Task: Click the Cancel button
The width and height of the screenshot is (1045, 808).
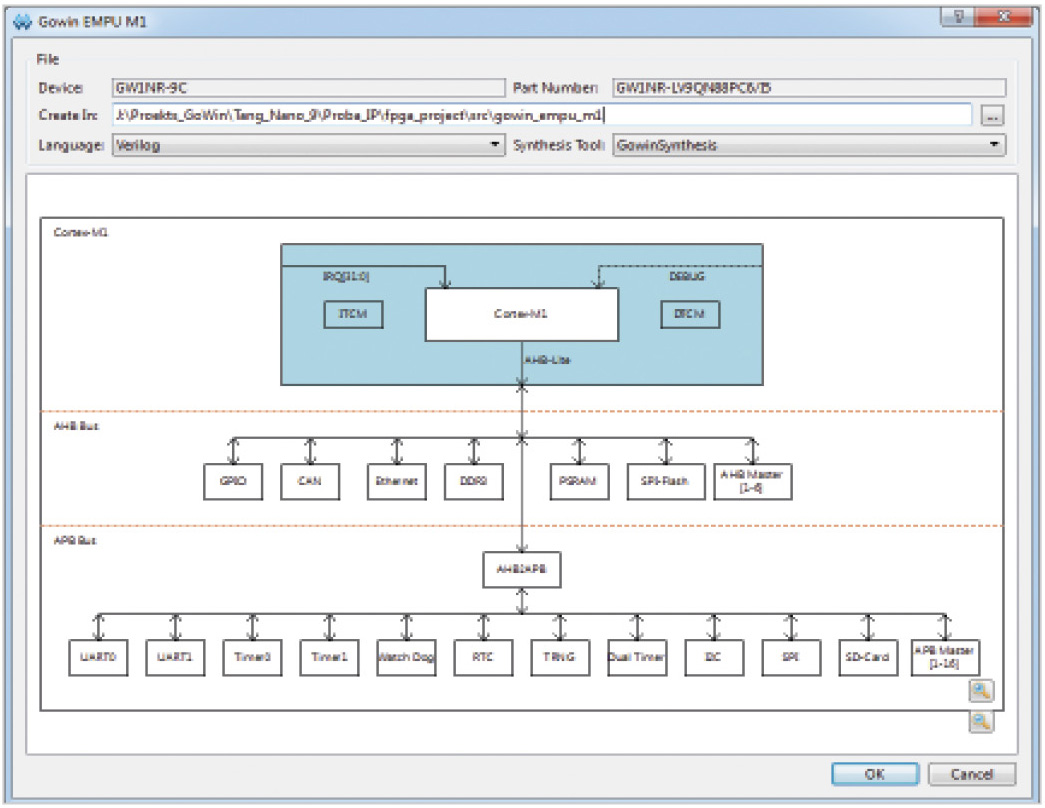Action: [x=971, y=774]
